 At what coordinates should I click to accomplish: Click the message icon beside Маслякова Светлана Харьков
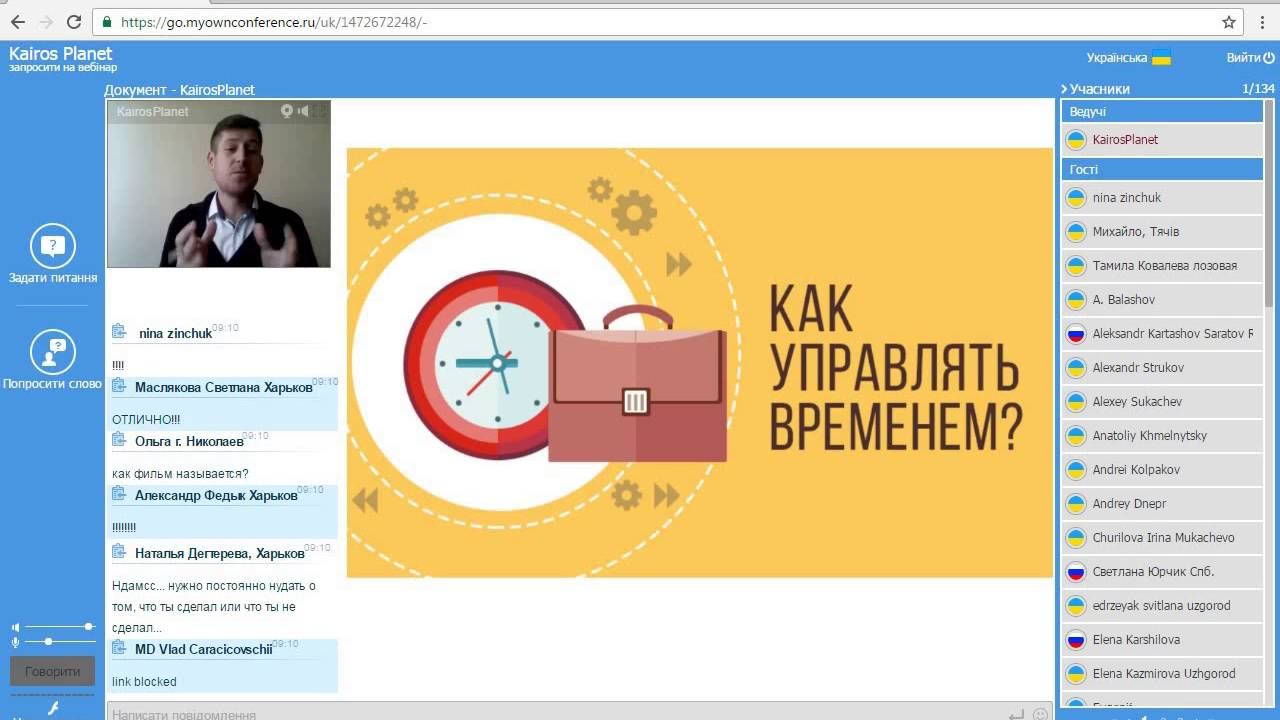click(119, 386)
